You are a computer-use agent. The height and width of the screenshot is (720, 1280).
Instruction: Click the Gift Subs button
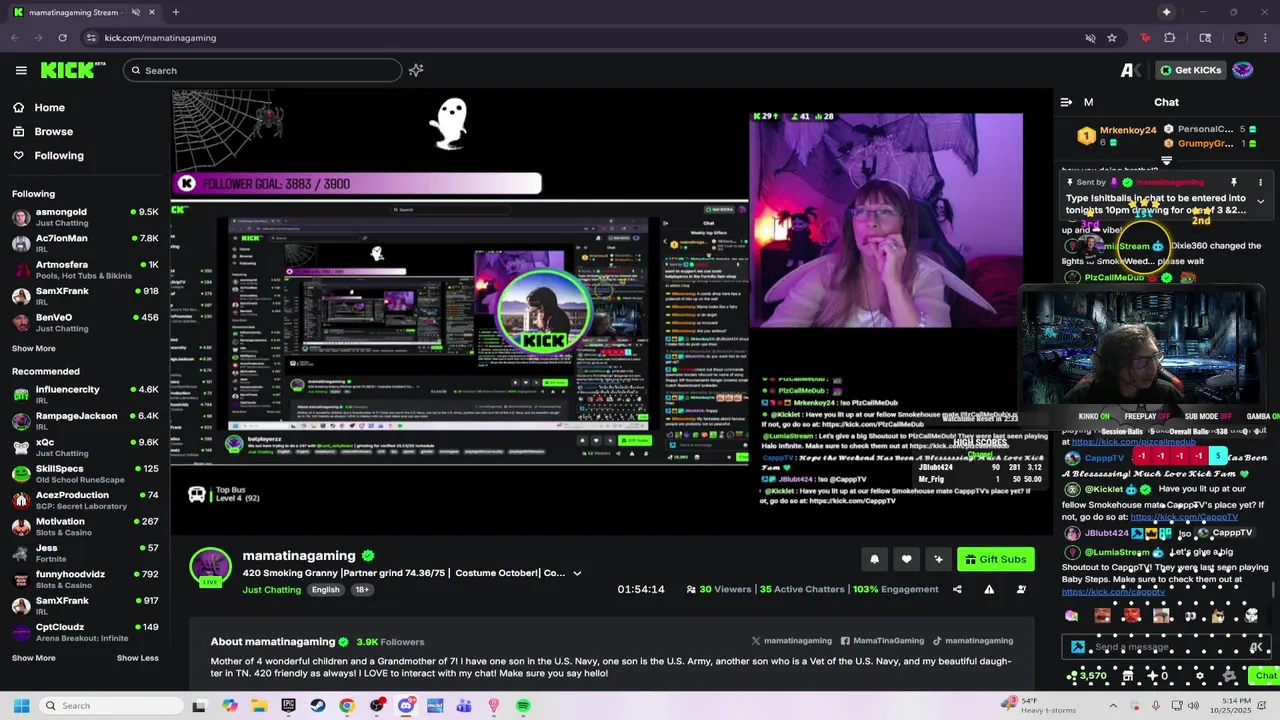[x=996, y=559]
